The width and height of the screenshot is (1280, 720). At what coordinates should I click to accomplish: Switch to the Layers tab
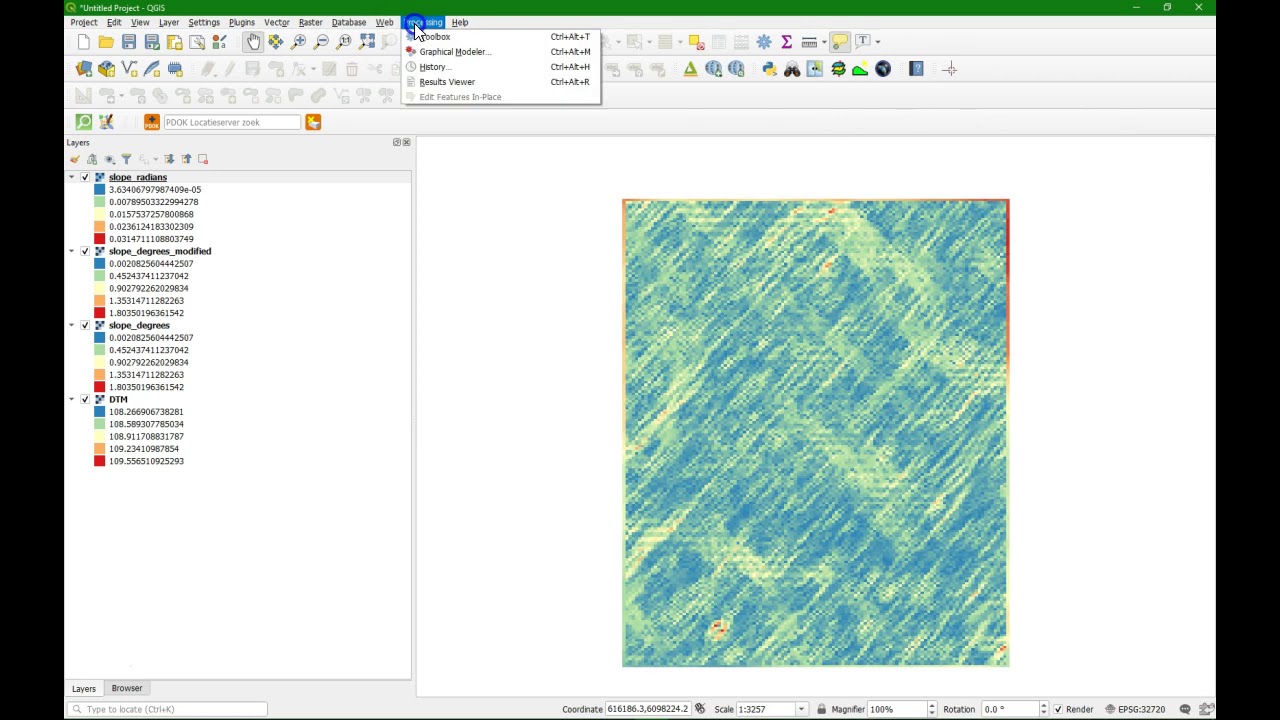84,688
